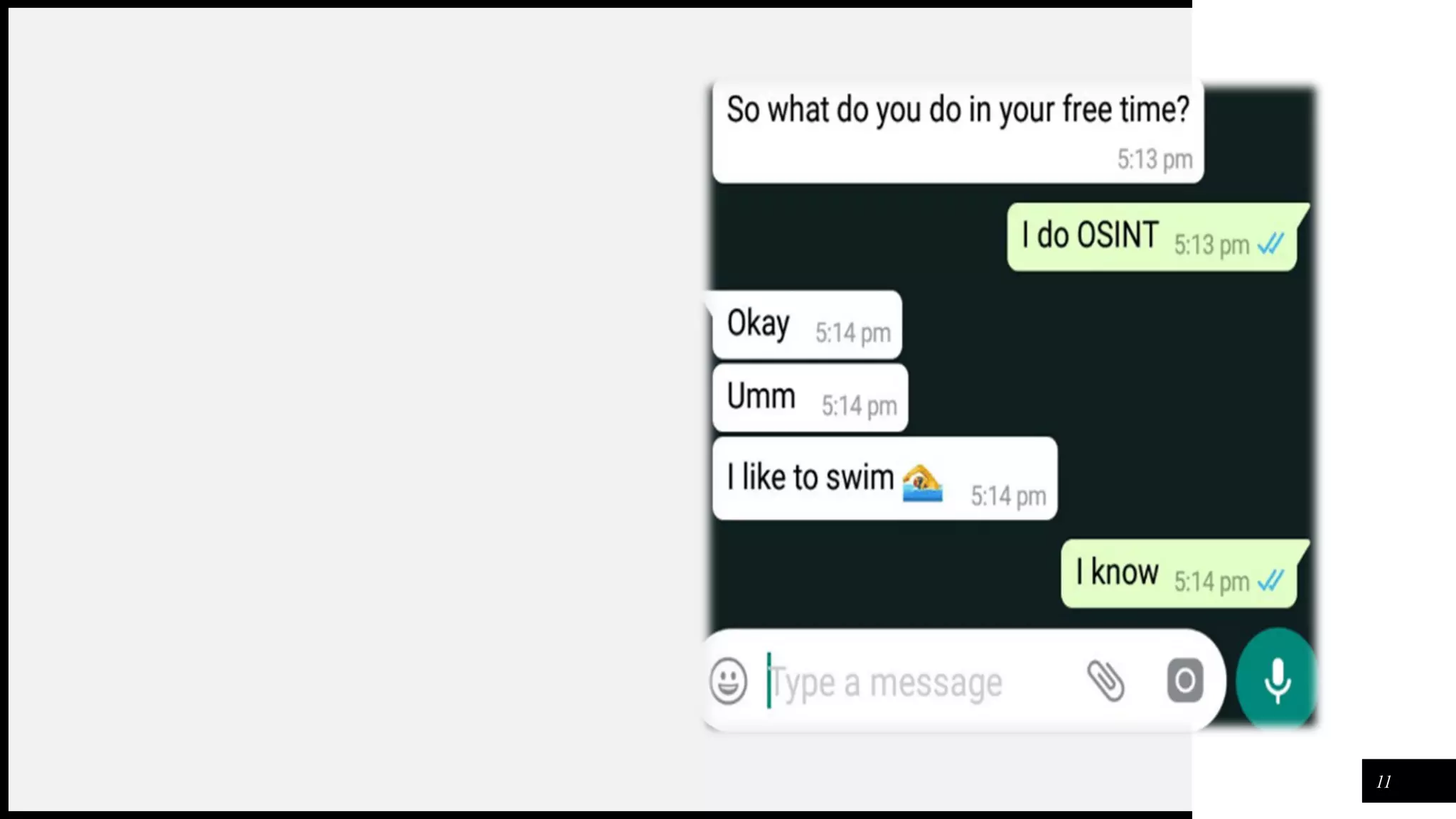Click 5:13 pm timestamp on first message
This screenshot has height=819, width=1456.
click(1155, 159)
